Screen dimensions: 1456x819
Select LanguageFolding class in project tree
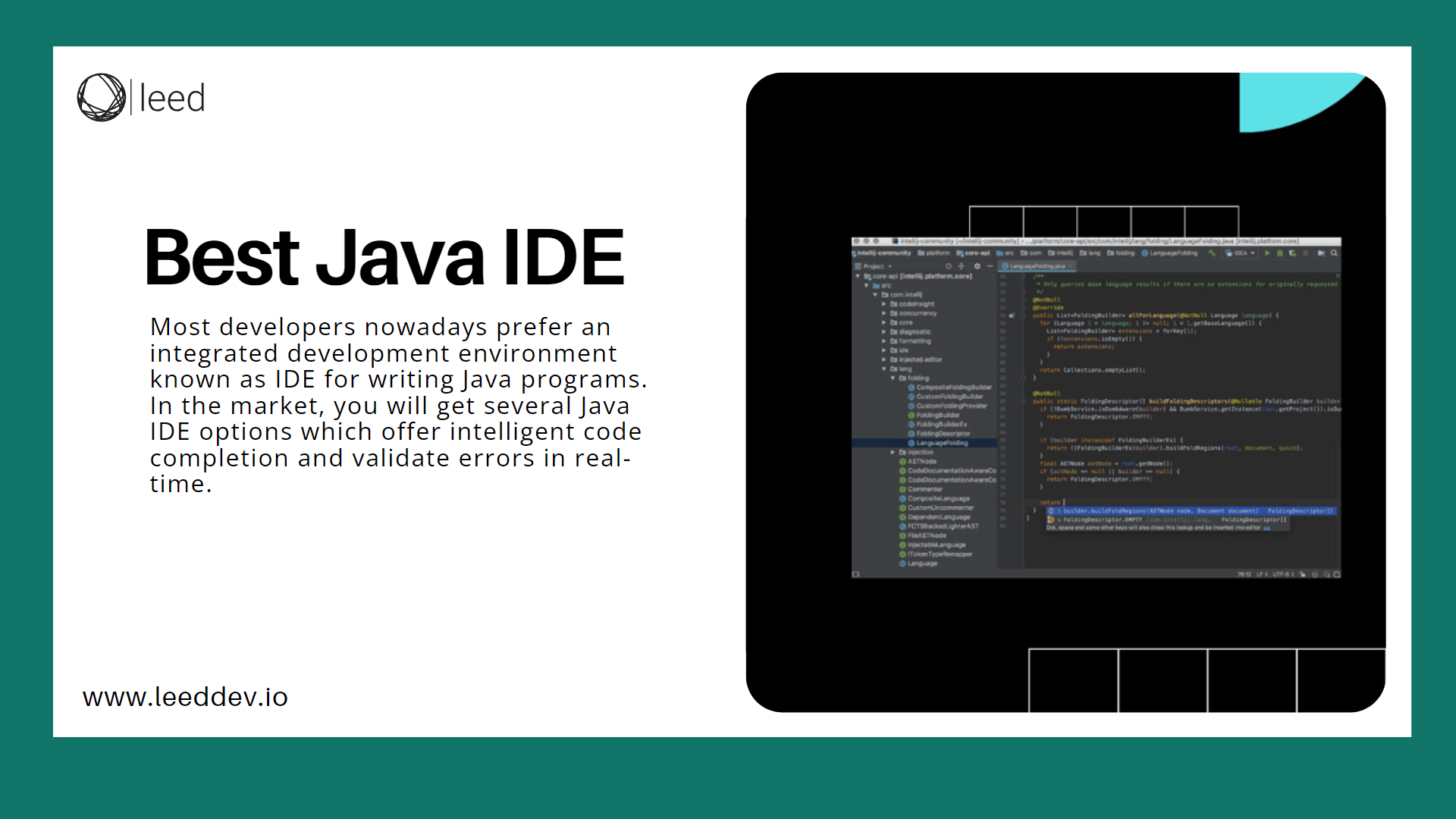(x=942, y=443)
